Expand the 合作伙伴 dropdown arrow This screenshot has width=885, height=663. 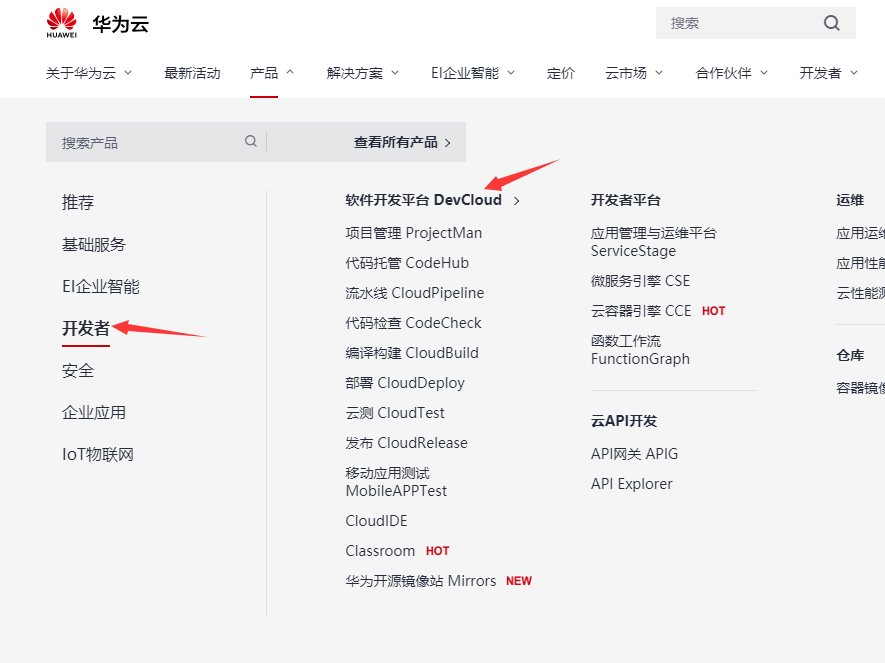coord(764,73)
